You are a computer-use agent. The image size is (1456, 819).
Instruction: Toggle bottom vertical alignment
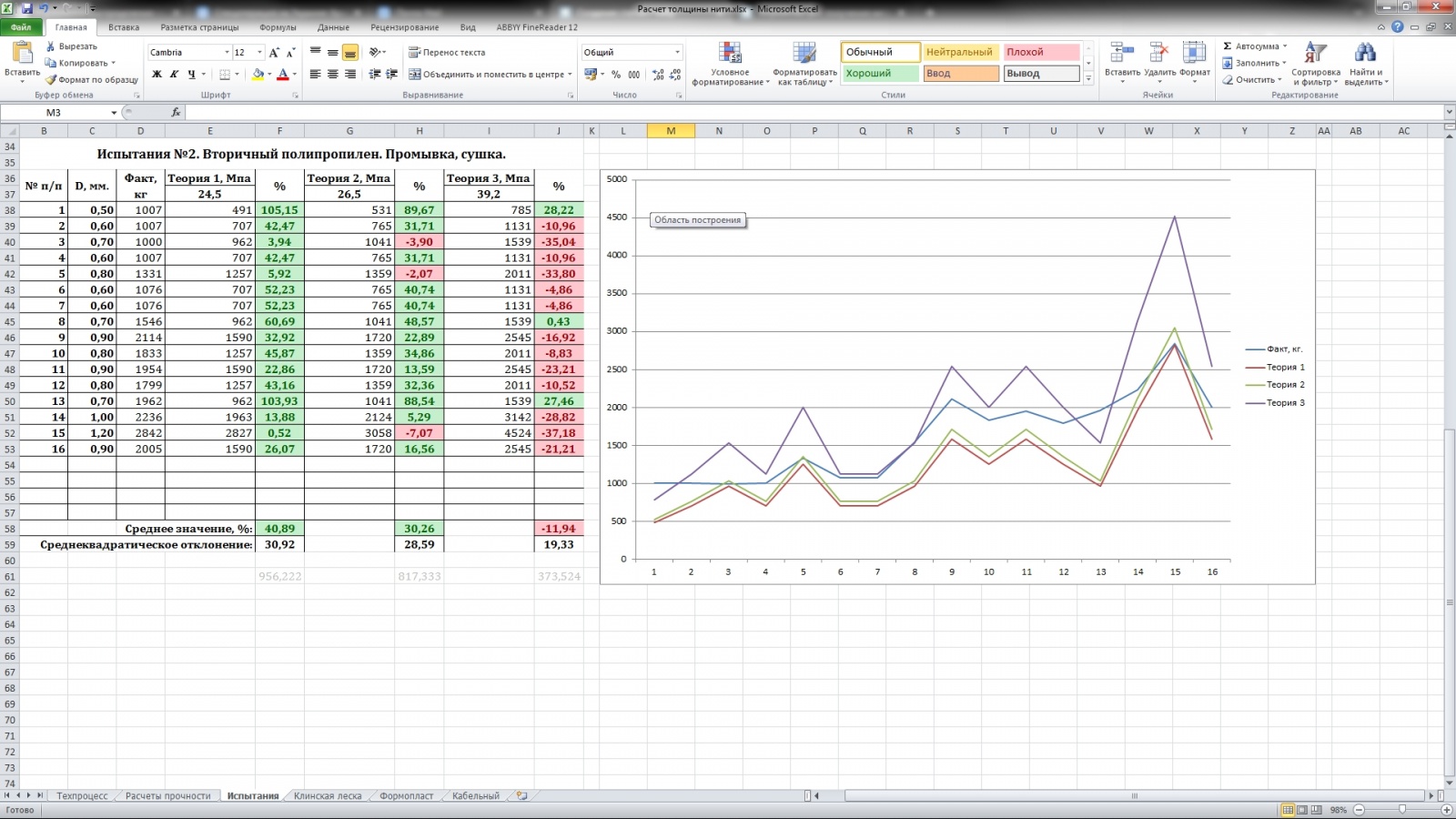(350, 53)
